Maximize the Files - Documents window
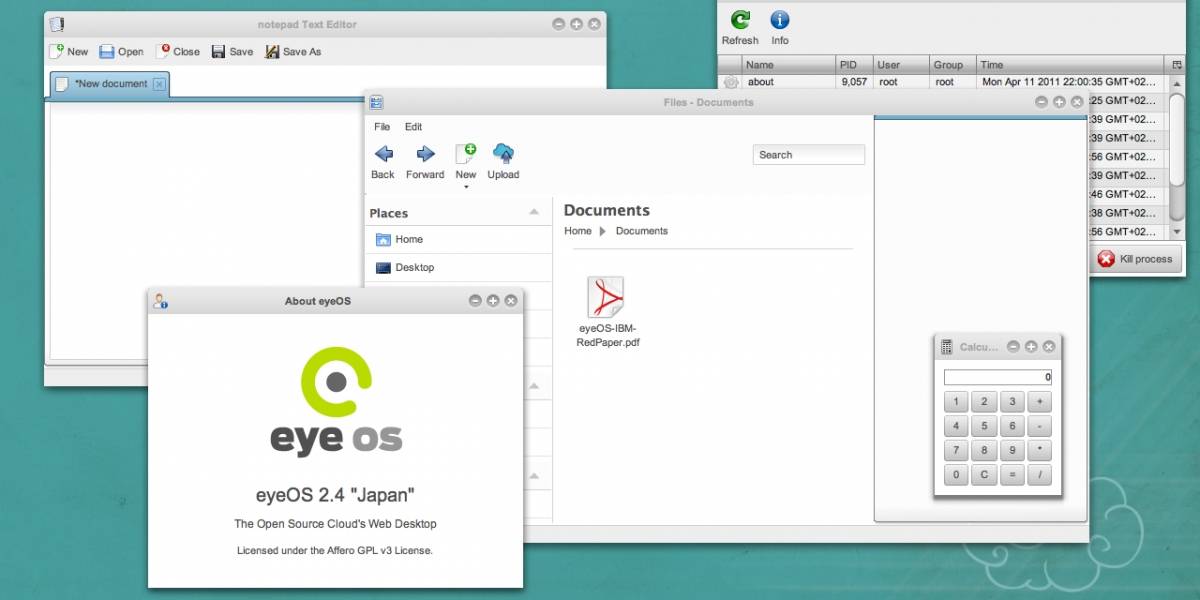 pos(1058,102)
